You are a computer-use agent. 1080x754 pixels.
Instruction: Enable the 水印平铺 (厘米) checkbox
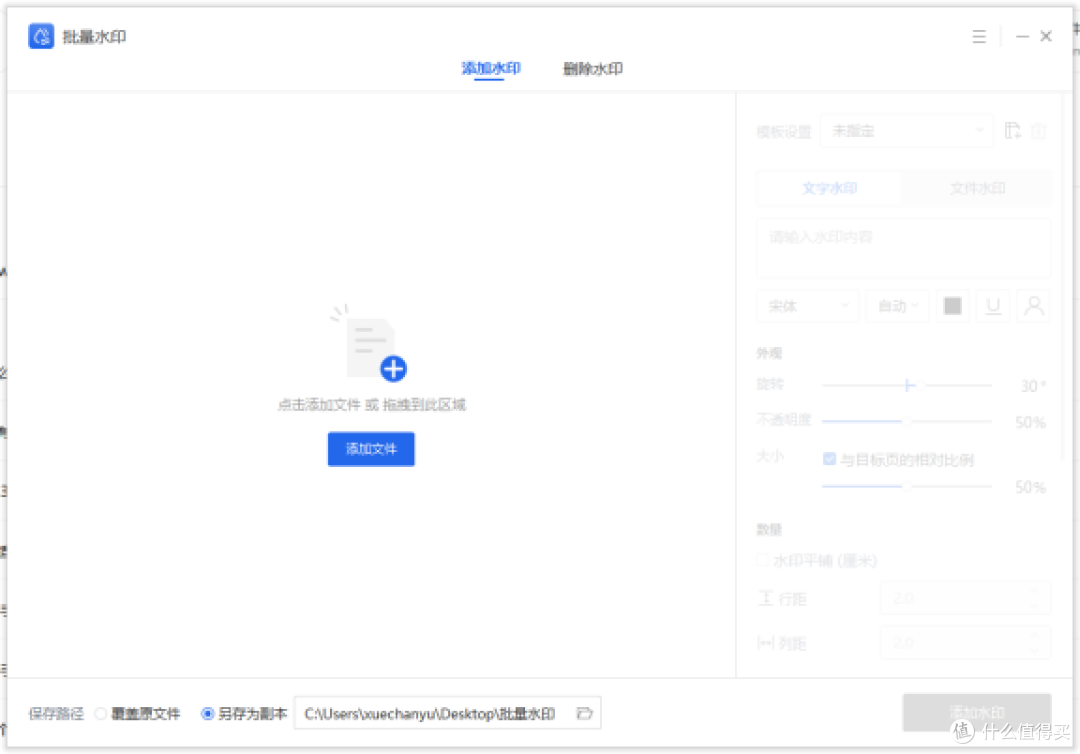coord(762,560)
